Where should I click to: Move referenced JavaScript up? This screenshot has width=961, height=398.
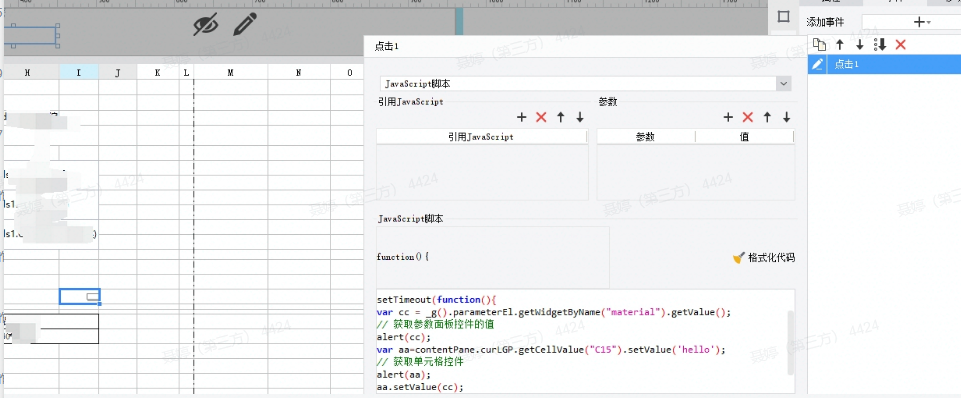point(560,117)
